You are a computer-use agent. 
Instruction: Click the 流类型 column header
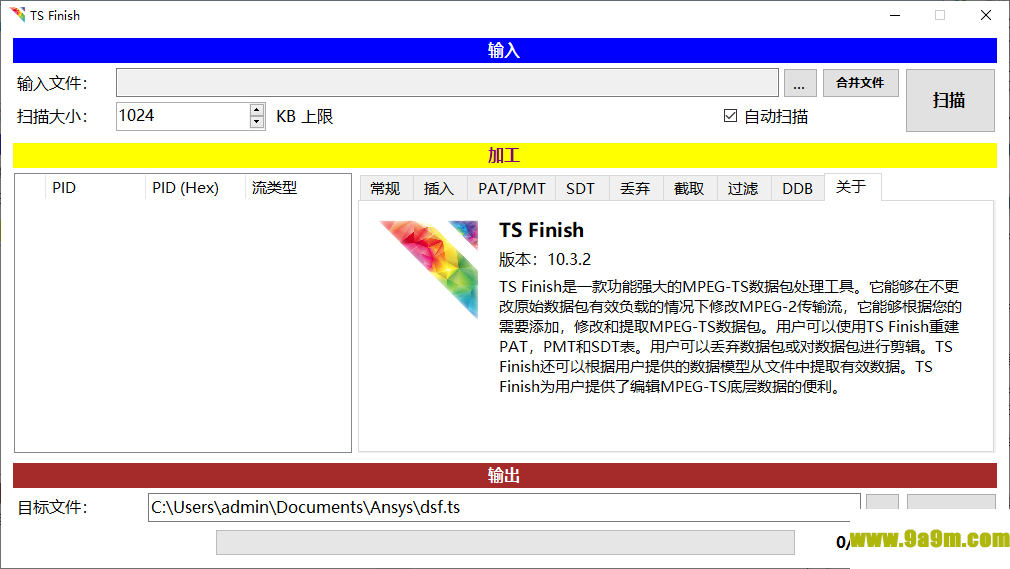[x=298, y=188]
